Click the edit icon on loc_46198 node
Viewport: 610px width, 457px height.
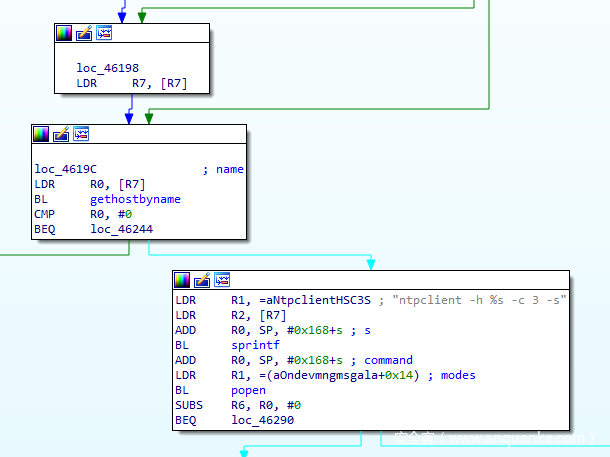(83, 33)
